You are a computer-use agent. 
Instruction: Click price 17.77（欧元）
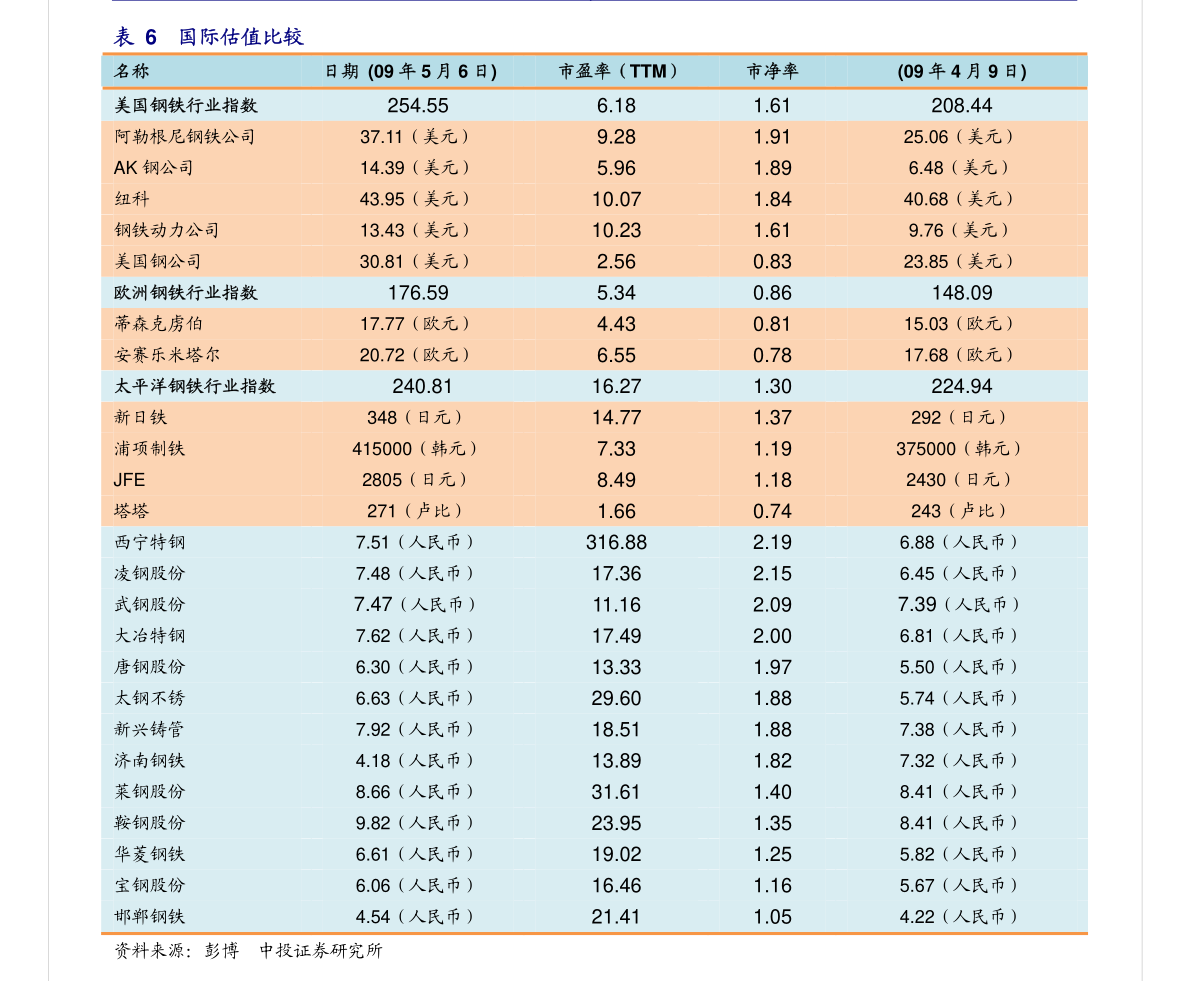(x=415, y=323)
